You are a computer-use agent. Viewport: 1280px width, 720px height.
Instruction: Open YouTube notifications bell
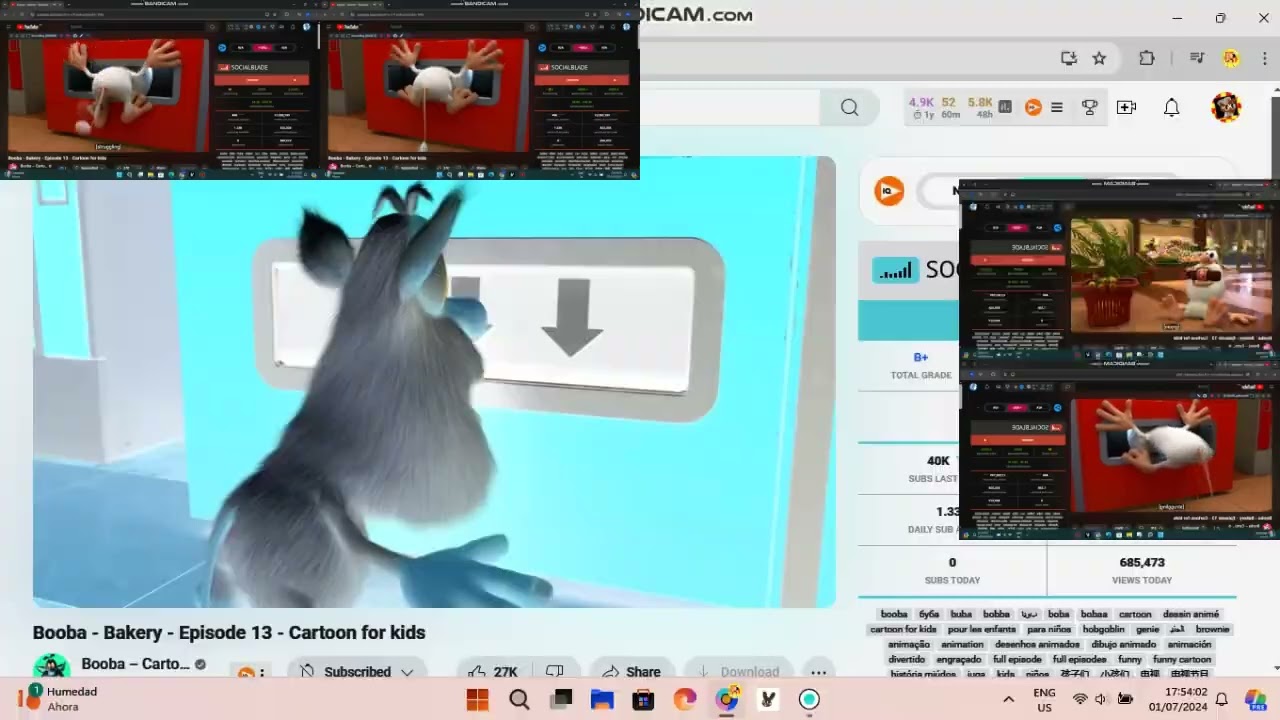click(x=1171, y=107)
